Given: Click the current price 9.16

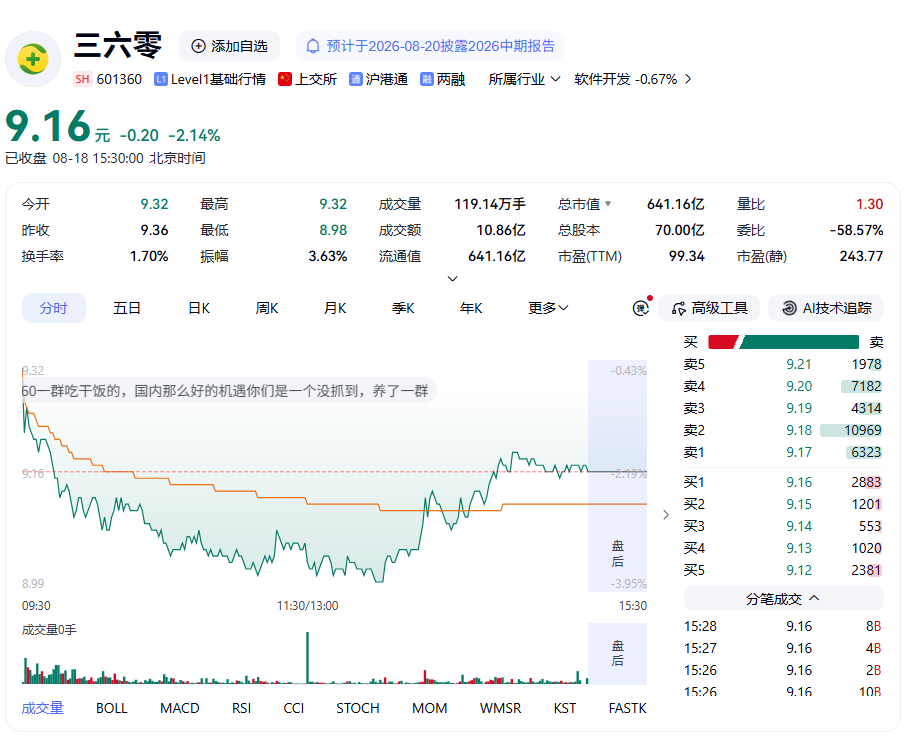Looking at the screenshot, I should 48,126.
